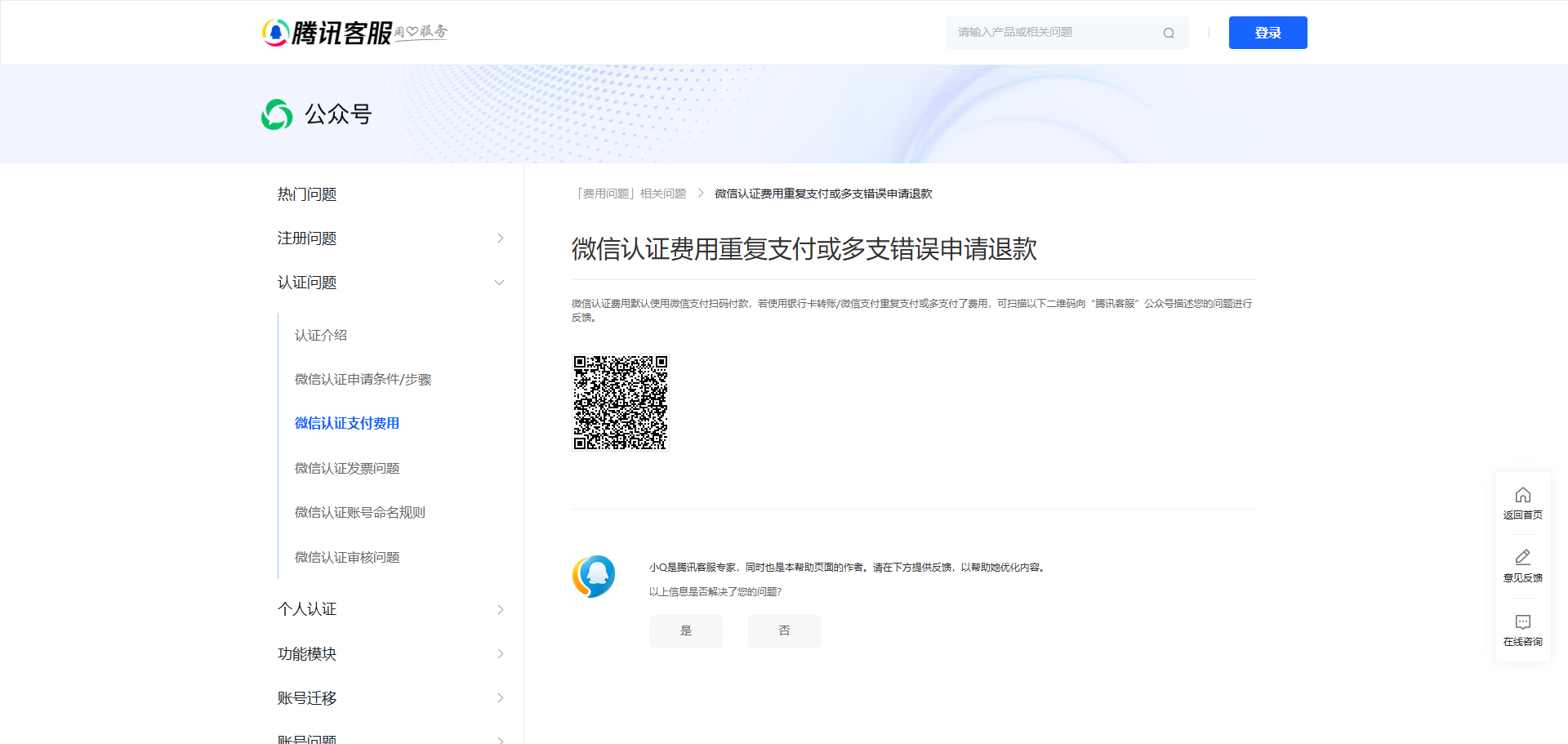Screen dimensions: 1568x744
Task: Click the 意见反馈 pencil icon
Action: coord(1523,557)
